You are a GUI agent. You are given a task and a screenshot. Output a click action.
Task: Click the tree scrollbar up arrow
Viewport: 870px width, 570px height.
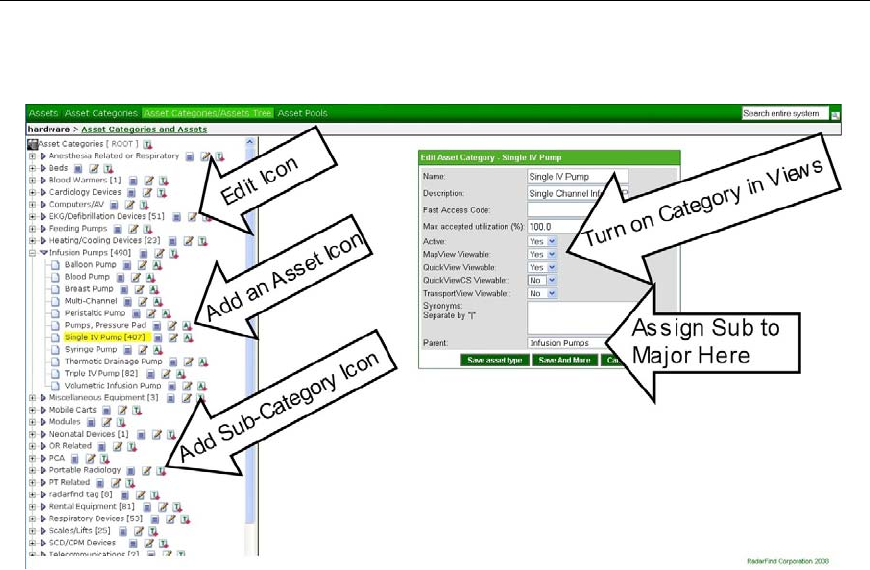pyautogui.click(x=250, y=143)
